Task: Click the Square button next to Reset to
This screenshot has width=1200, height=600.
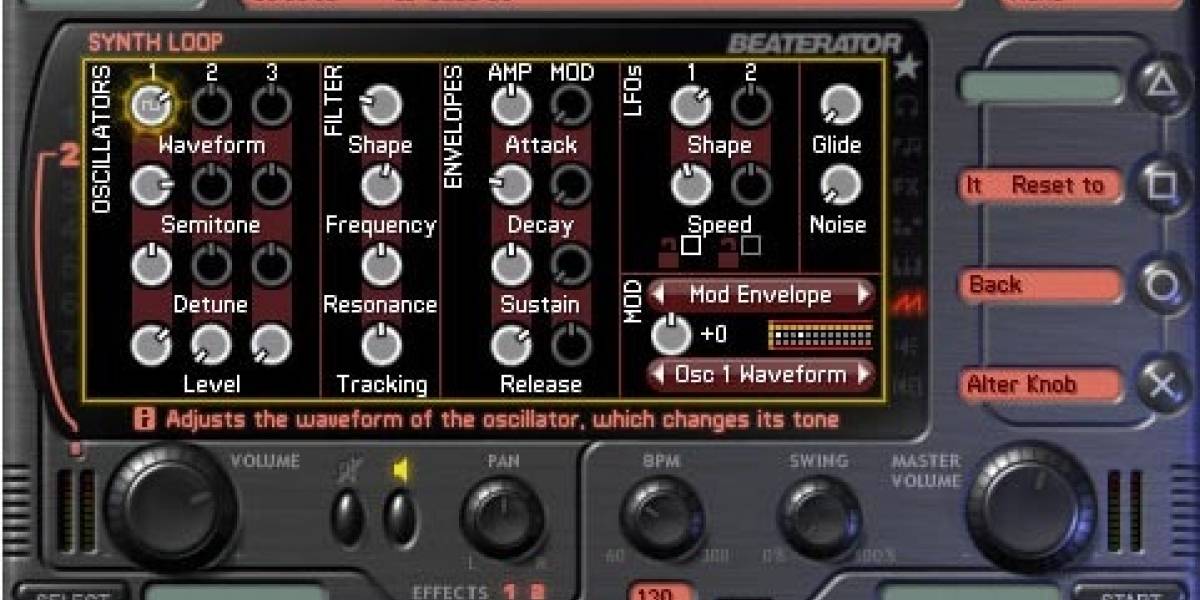Action: point(1160,185)
